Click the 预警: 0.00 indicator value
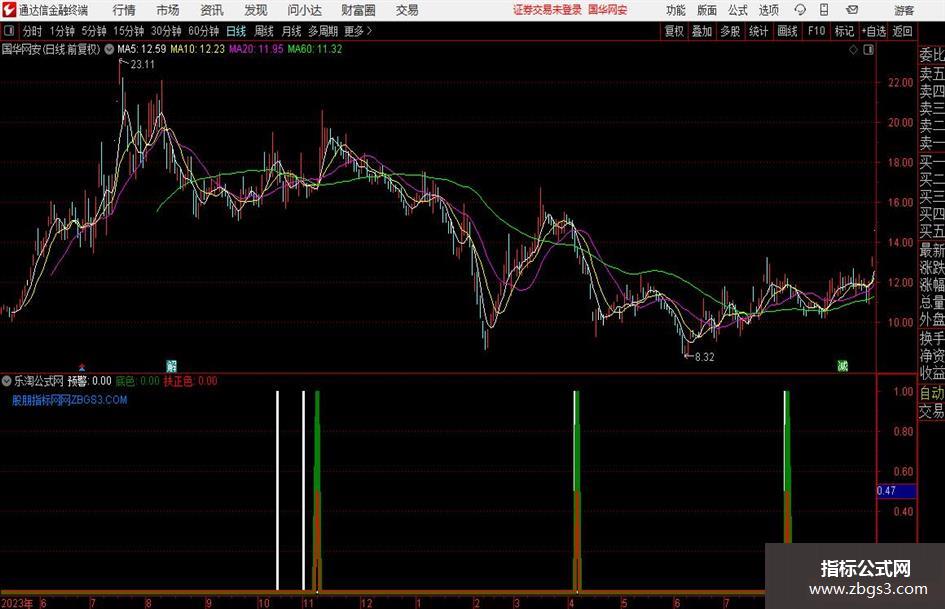 coord(89,381)
